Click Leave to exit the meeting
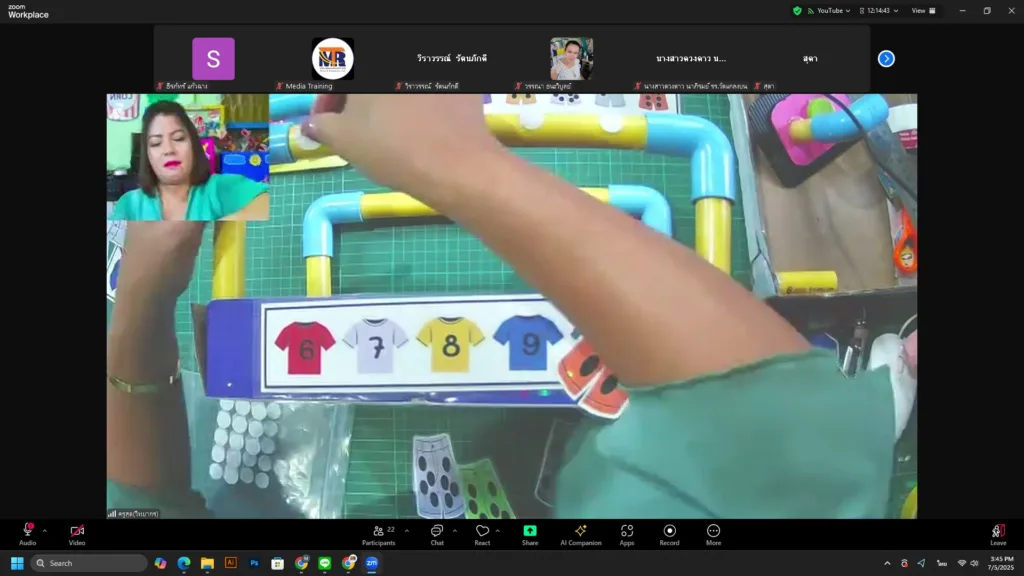Screen dimensions: 1024x576 click(997, 533)
